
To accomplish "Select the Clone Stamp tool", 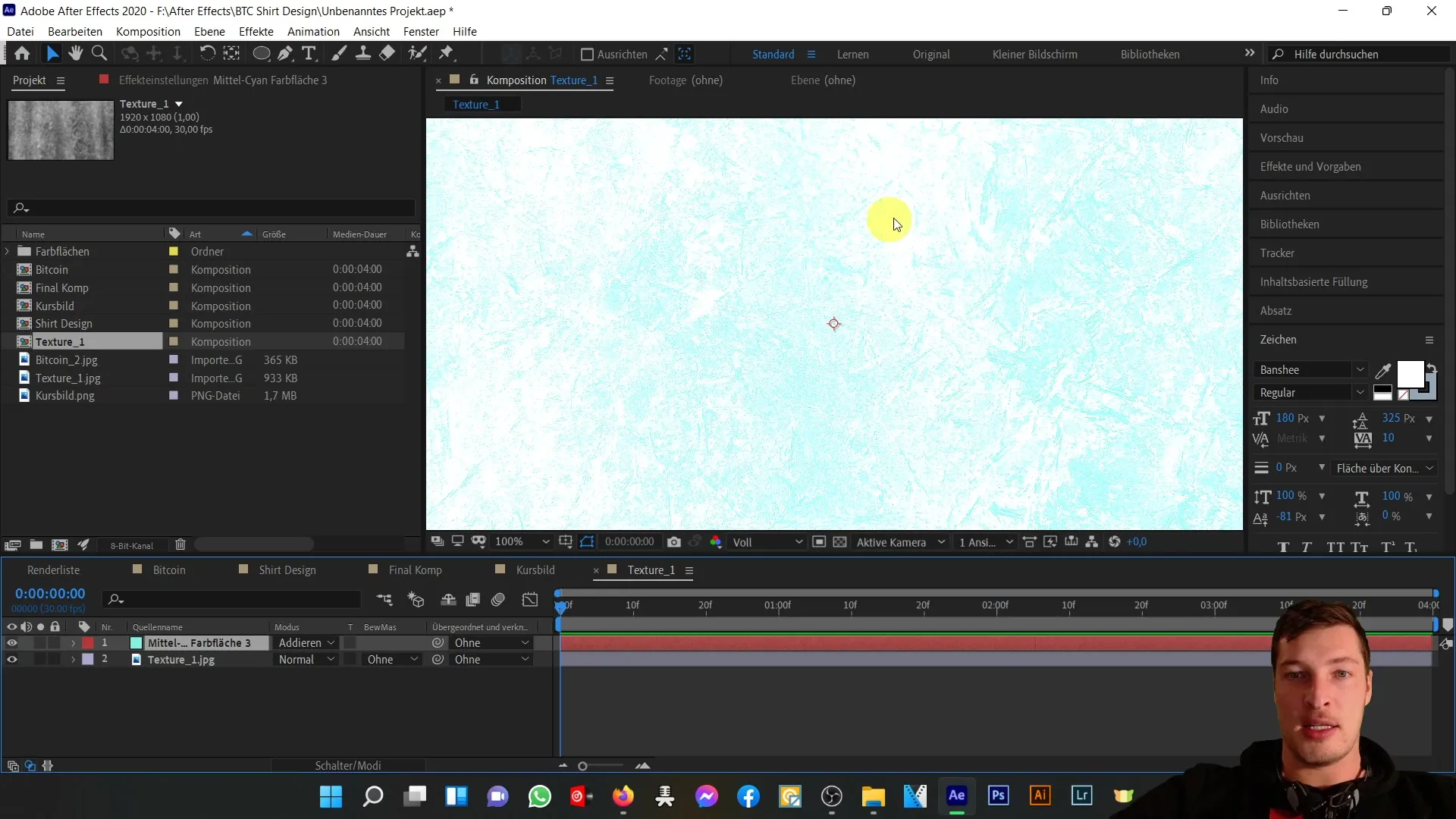I will 363,54.
